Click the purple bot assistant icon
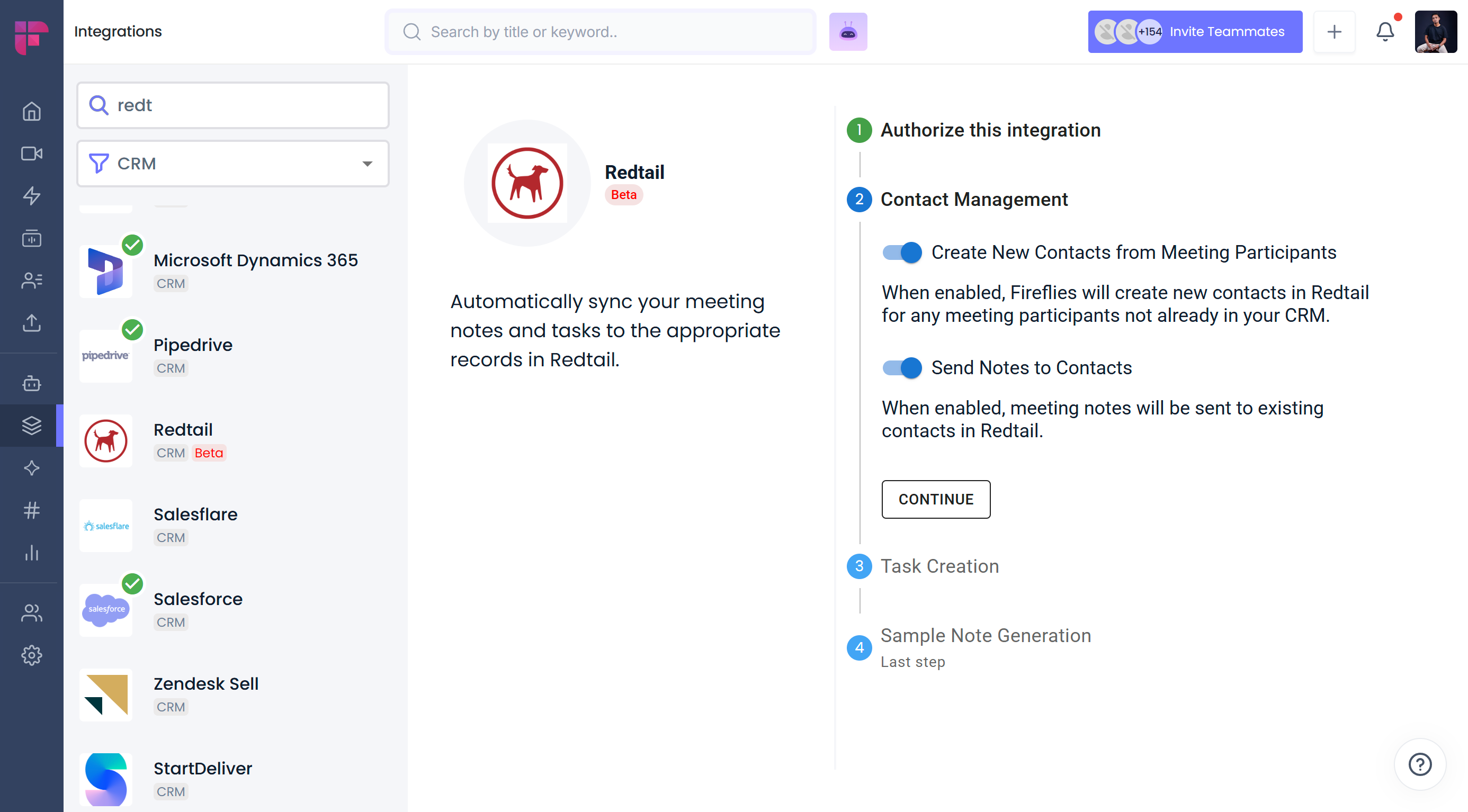 [847, 32]
